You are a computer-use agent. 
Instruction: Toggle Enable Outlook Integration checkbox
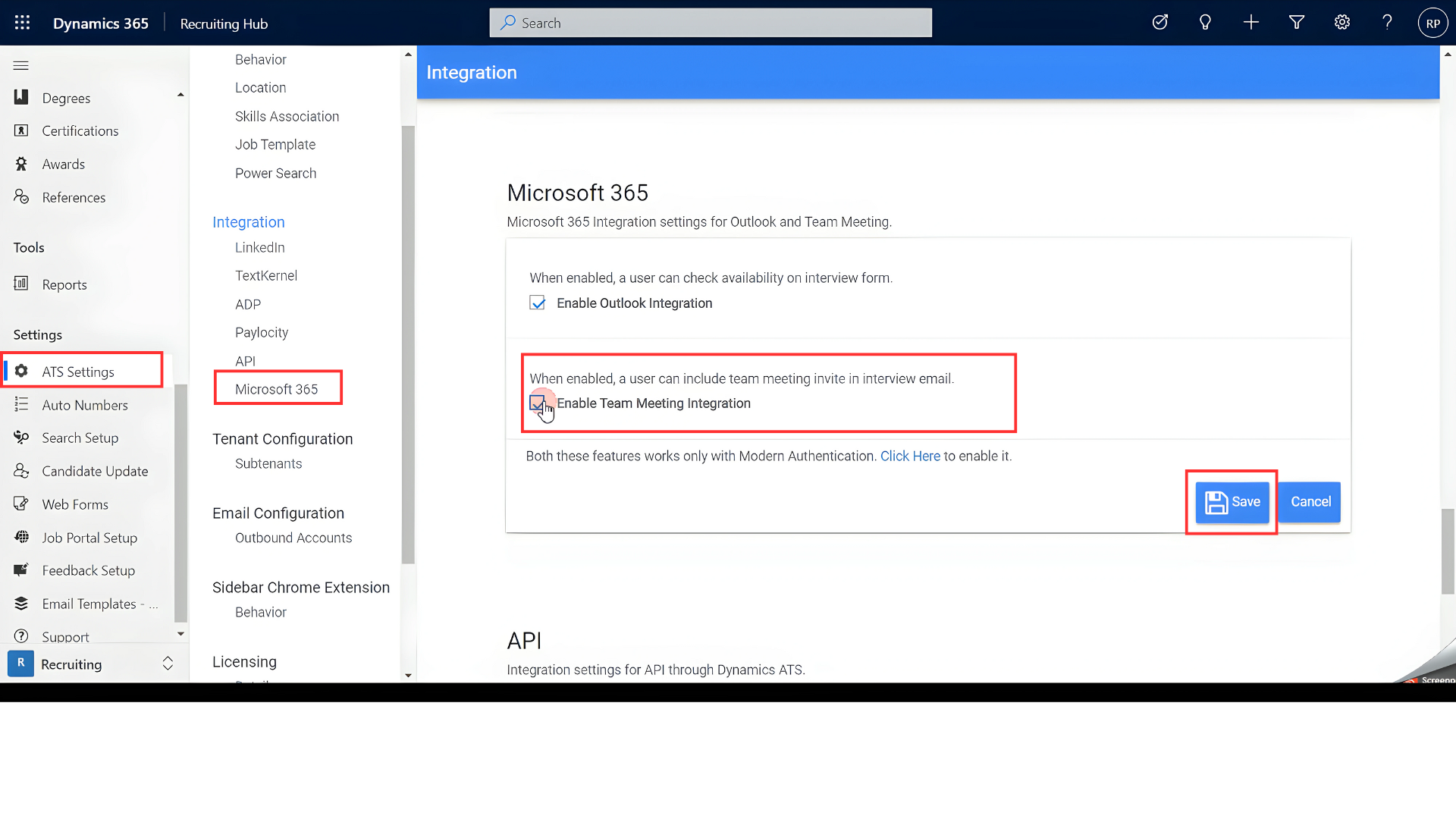tap(537, 303)
